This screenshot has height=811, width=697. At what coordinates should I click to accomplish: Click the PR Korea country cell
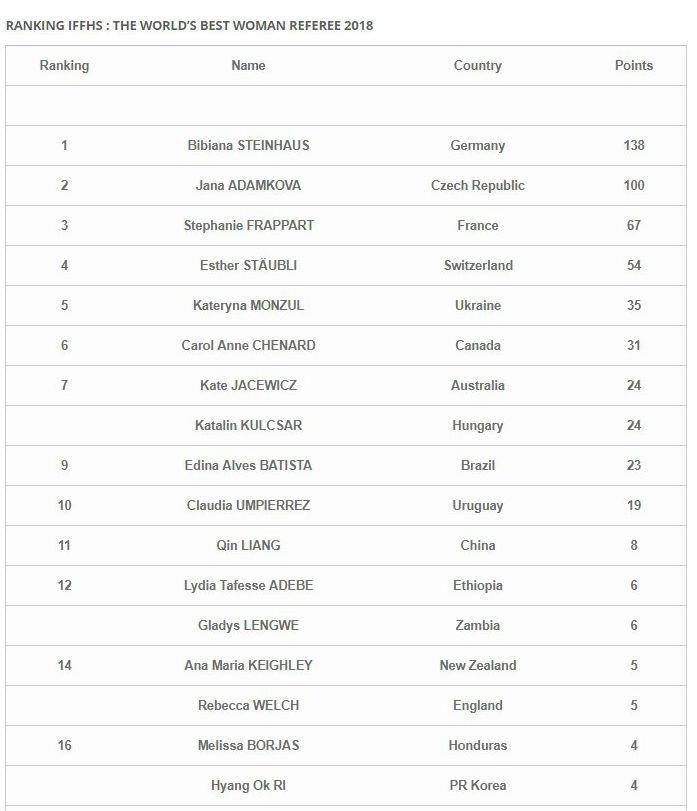tap(477, 786)
